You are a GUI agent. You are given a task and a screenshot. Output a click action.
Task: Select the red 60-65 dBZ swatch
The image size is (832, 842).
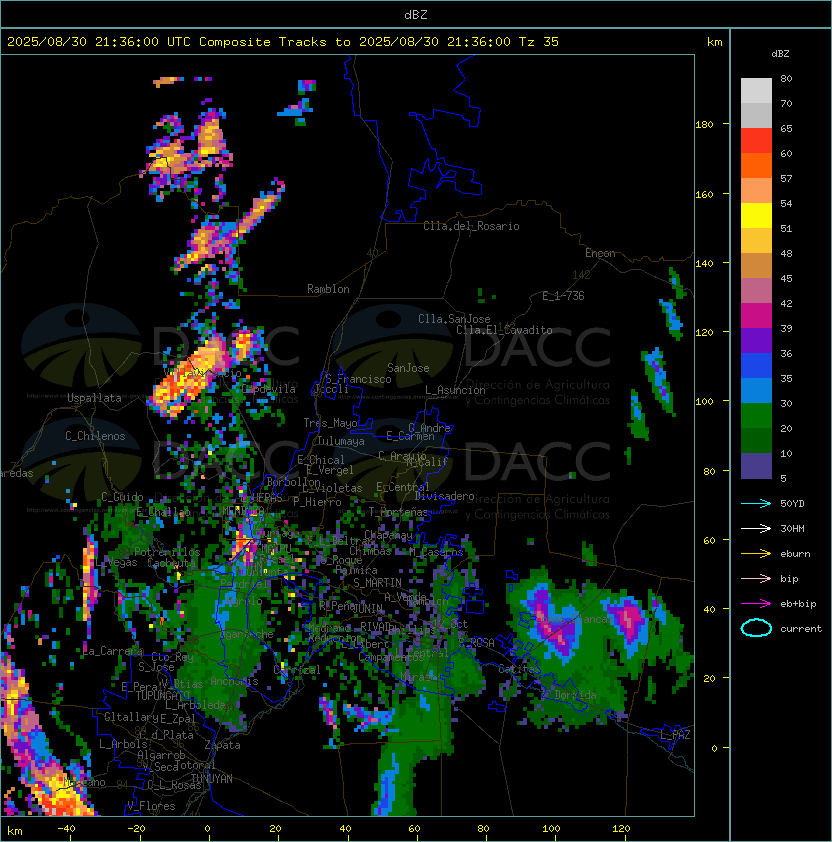pos(756,141)
